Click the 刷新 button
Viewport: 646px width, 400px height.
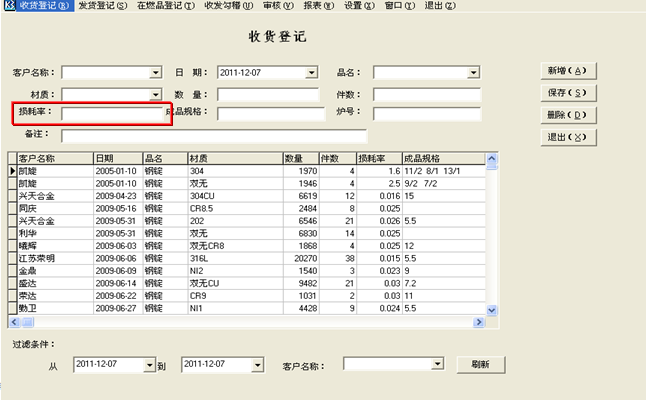[480, 365]
